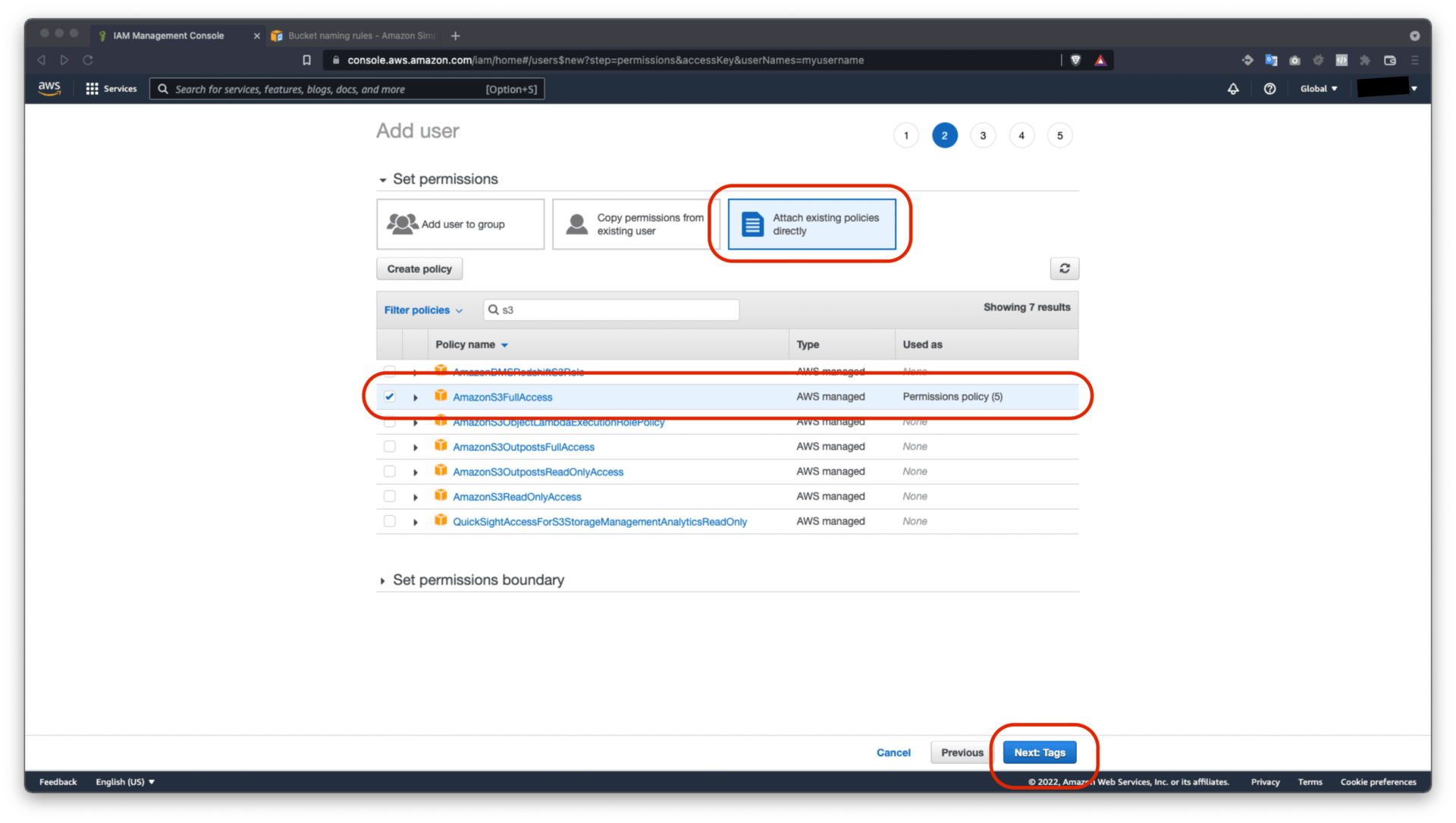Refresh the policy list
The image size is (1456, 823).
[1064, 268]
